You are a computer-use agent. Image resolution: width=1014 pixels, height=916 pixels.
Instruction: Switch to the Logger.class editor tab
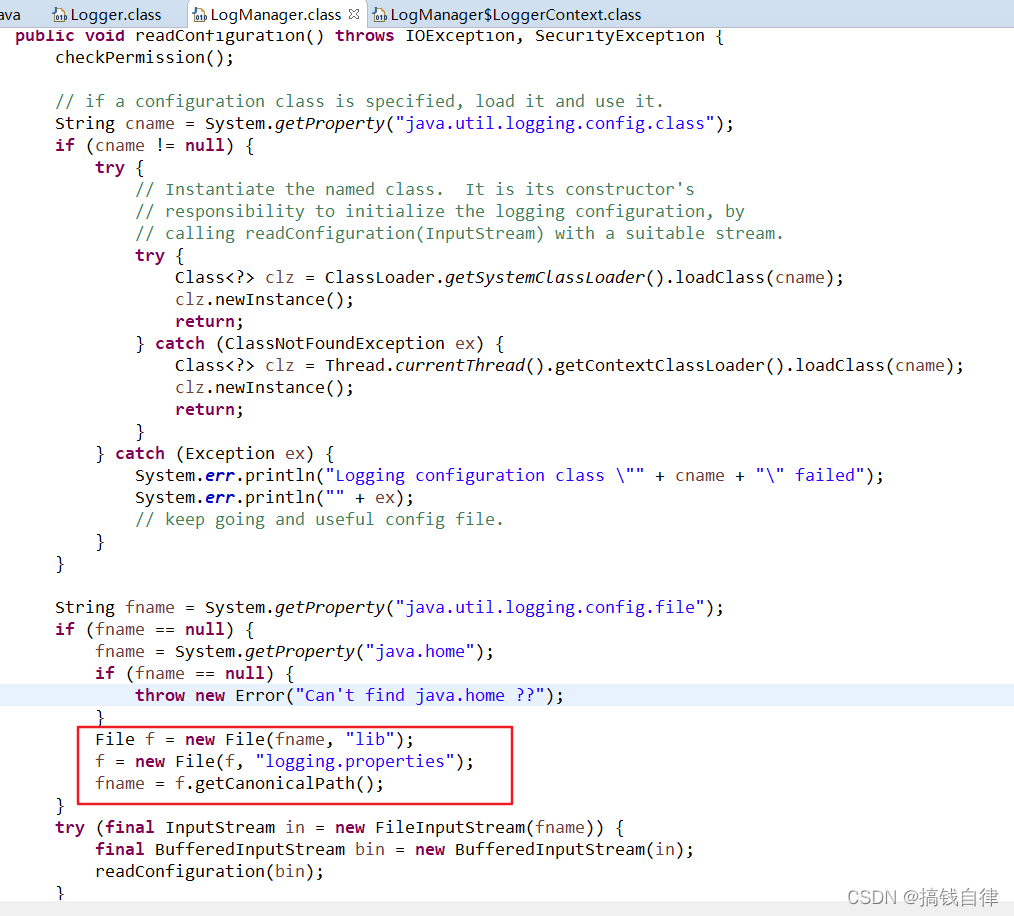(x=115, y=14)
